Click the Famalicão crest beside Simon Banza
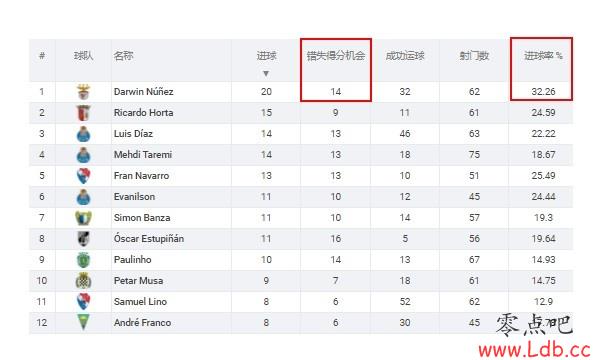 [x=83, y=218]
